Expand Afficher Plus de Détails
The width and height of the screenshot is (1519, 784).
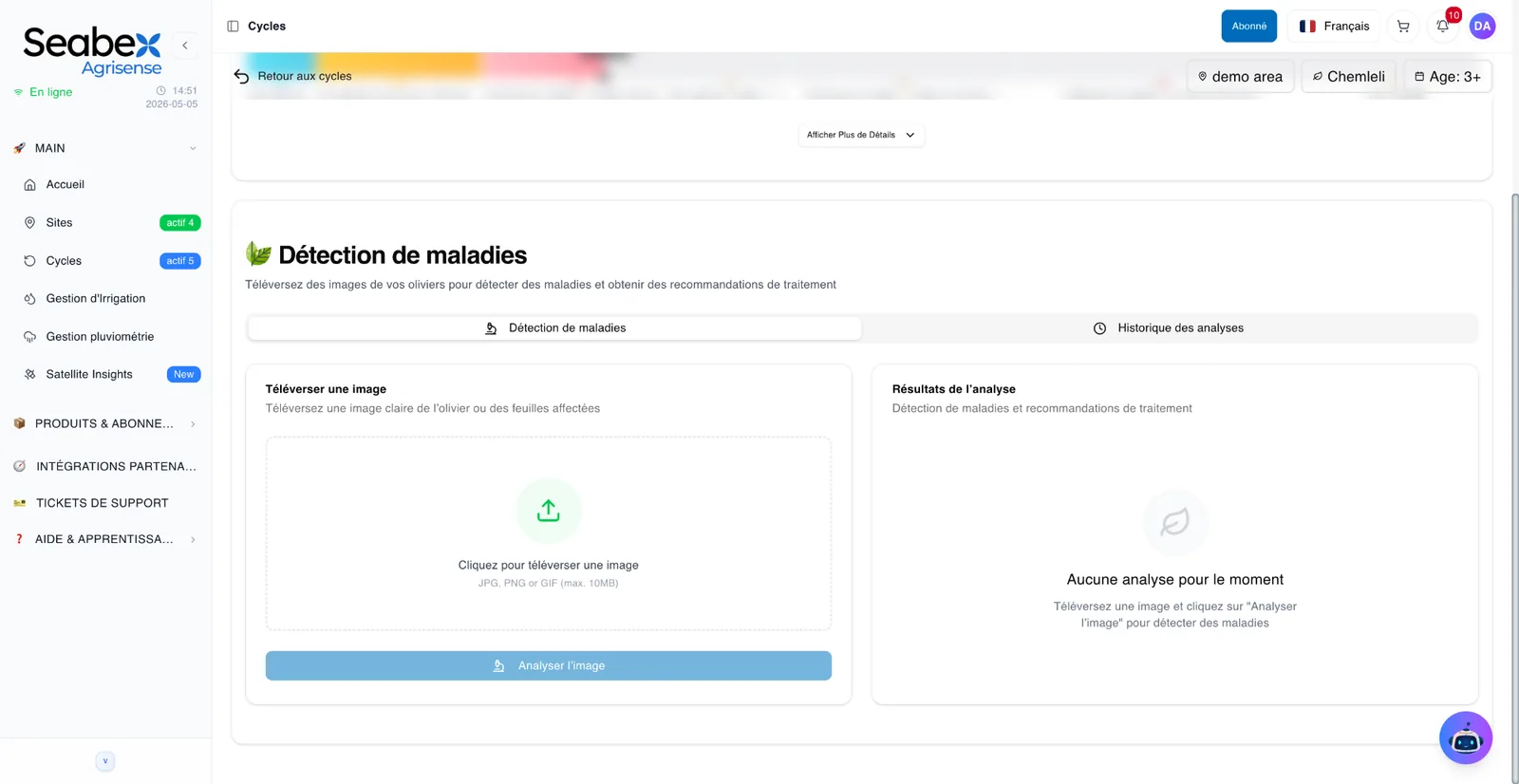click(861, 135)
